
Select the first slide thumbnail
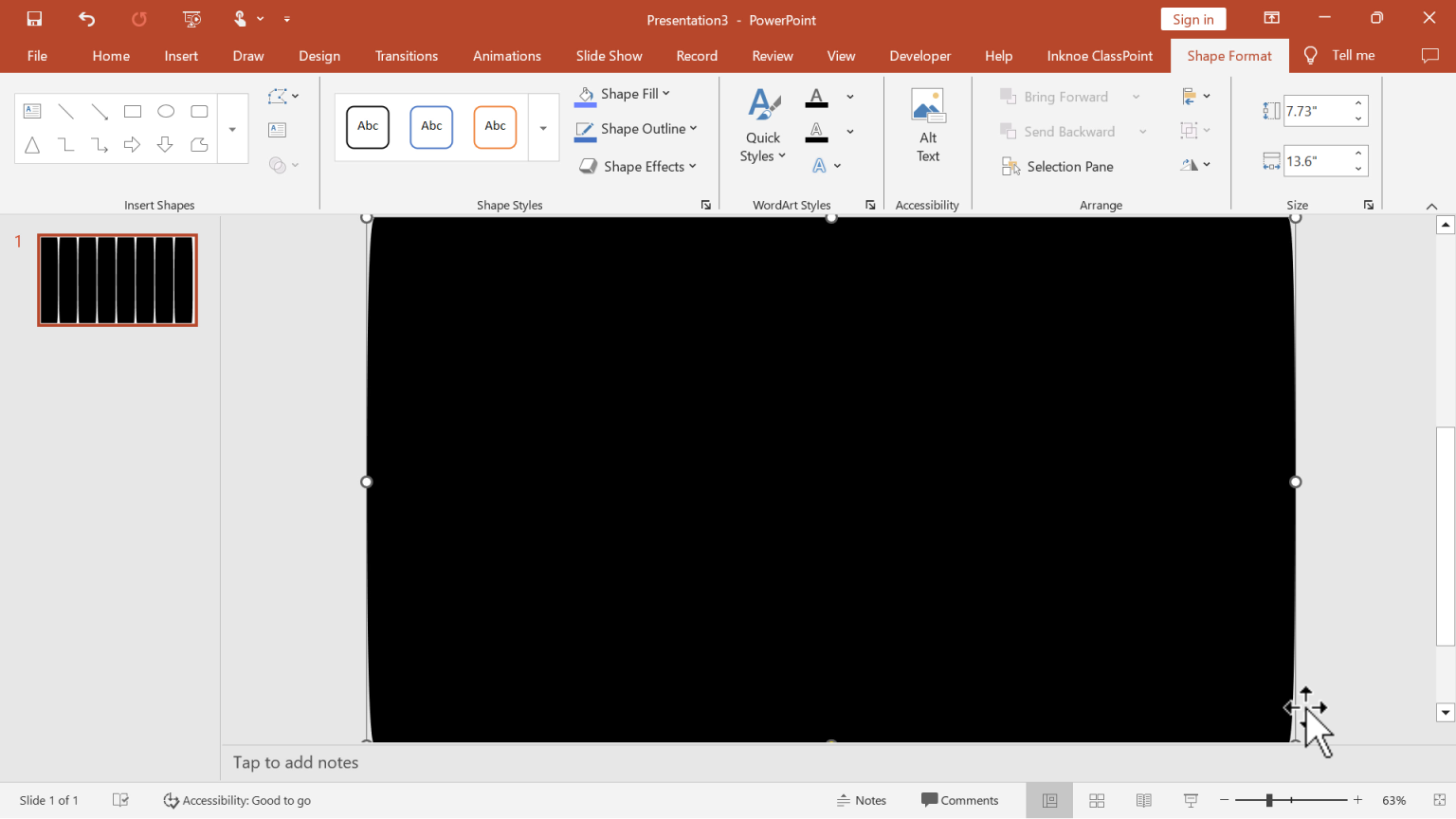[117, 279]
